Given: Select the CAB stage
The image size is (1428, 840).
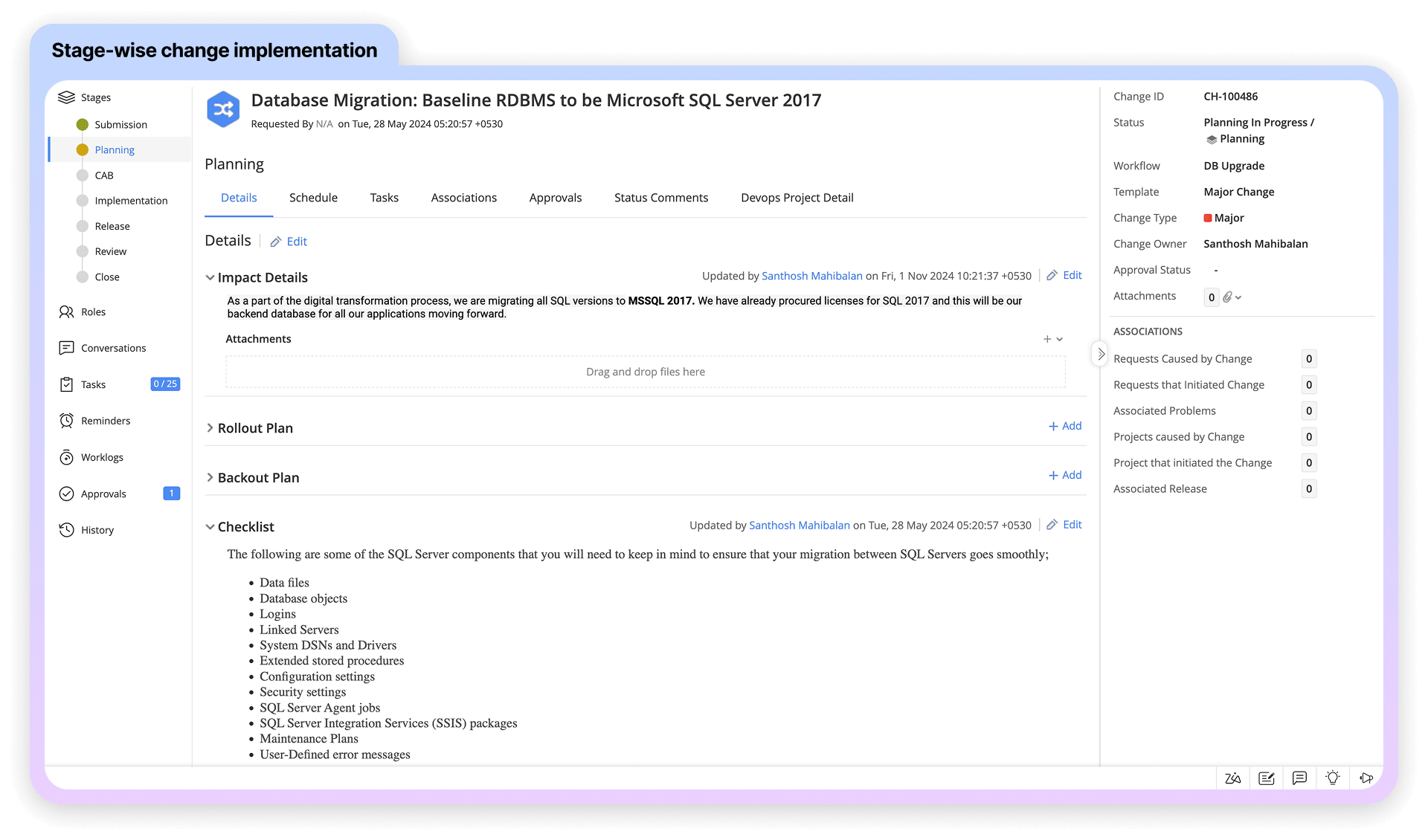Looking at the screenshot, I should pos(104,175).
